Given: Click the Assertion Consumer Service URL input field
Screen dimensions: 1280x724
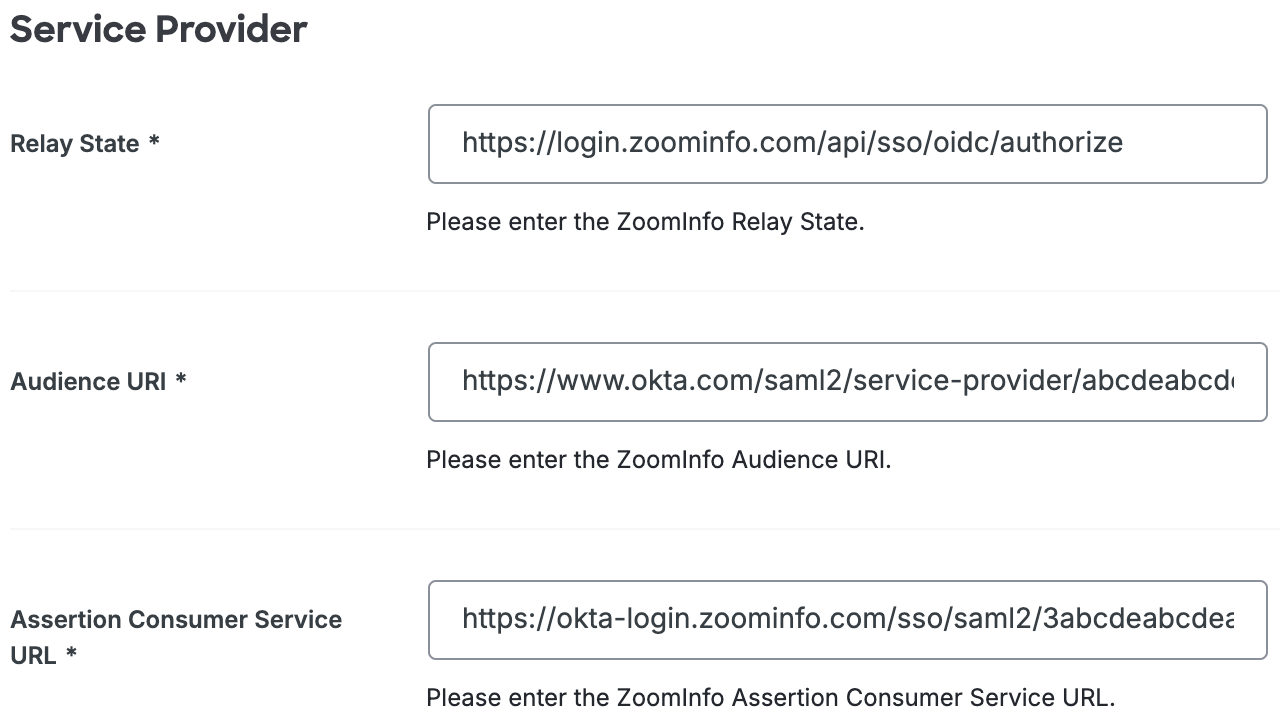Looking at the screenshot, I should [848, 619].
